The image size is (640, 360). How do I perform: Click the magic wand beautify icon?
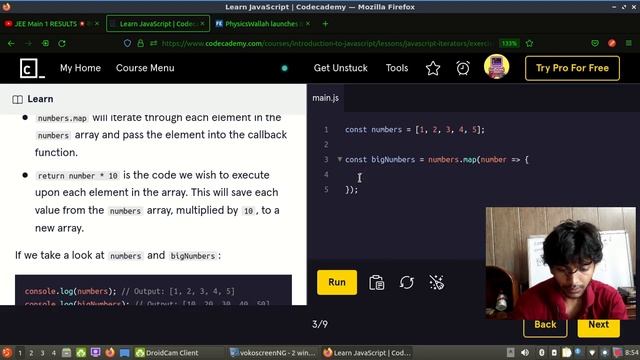tap(436, 282)
